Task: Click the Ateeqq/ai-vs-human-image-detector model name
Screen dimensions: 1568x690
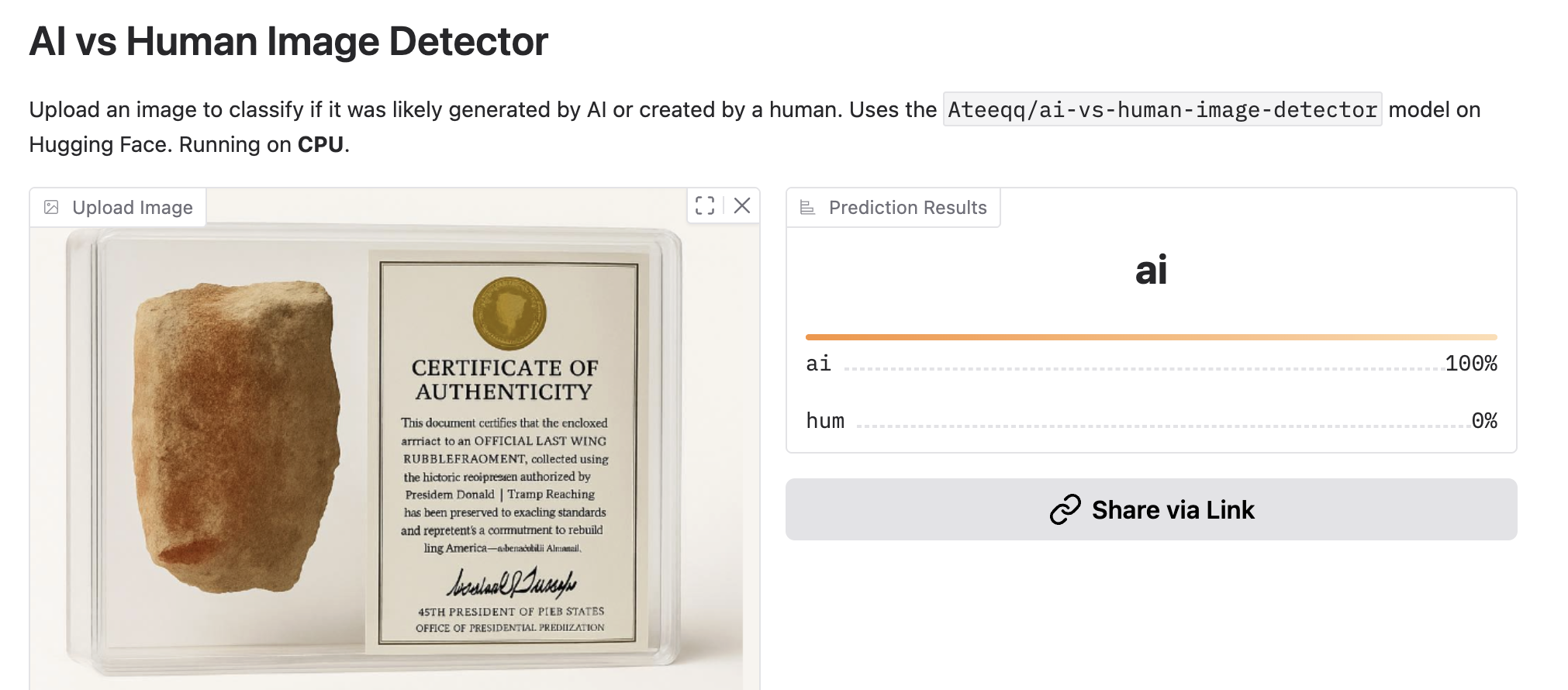Action: click(x=1162, y=110)
